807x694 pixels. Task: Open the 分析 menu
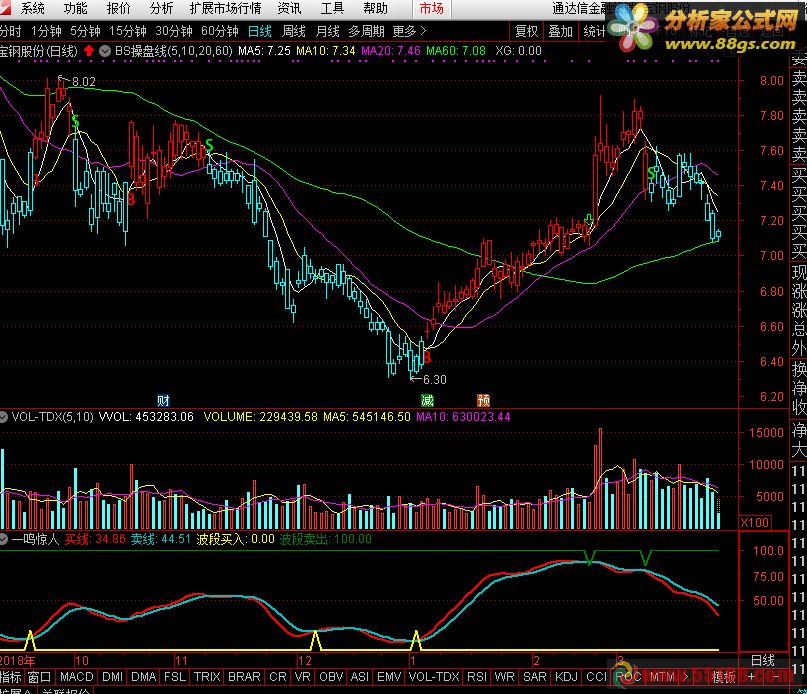pos(161,8)
